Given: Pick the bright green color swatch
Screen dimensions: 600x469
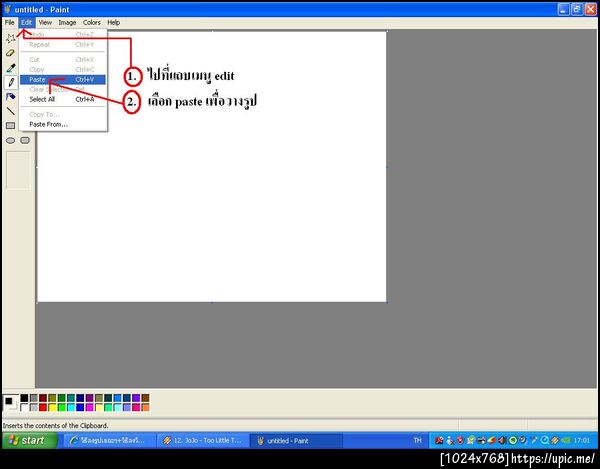Looking at the screenshot, I should [x=62, y=407].
